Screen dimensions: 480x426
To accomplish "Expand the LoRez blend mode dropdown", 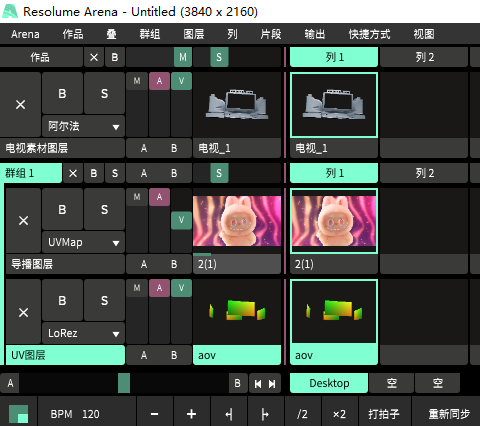I will point(83,333).
